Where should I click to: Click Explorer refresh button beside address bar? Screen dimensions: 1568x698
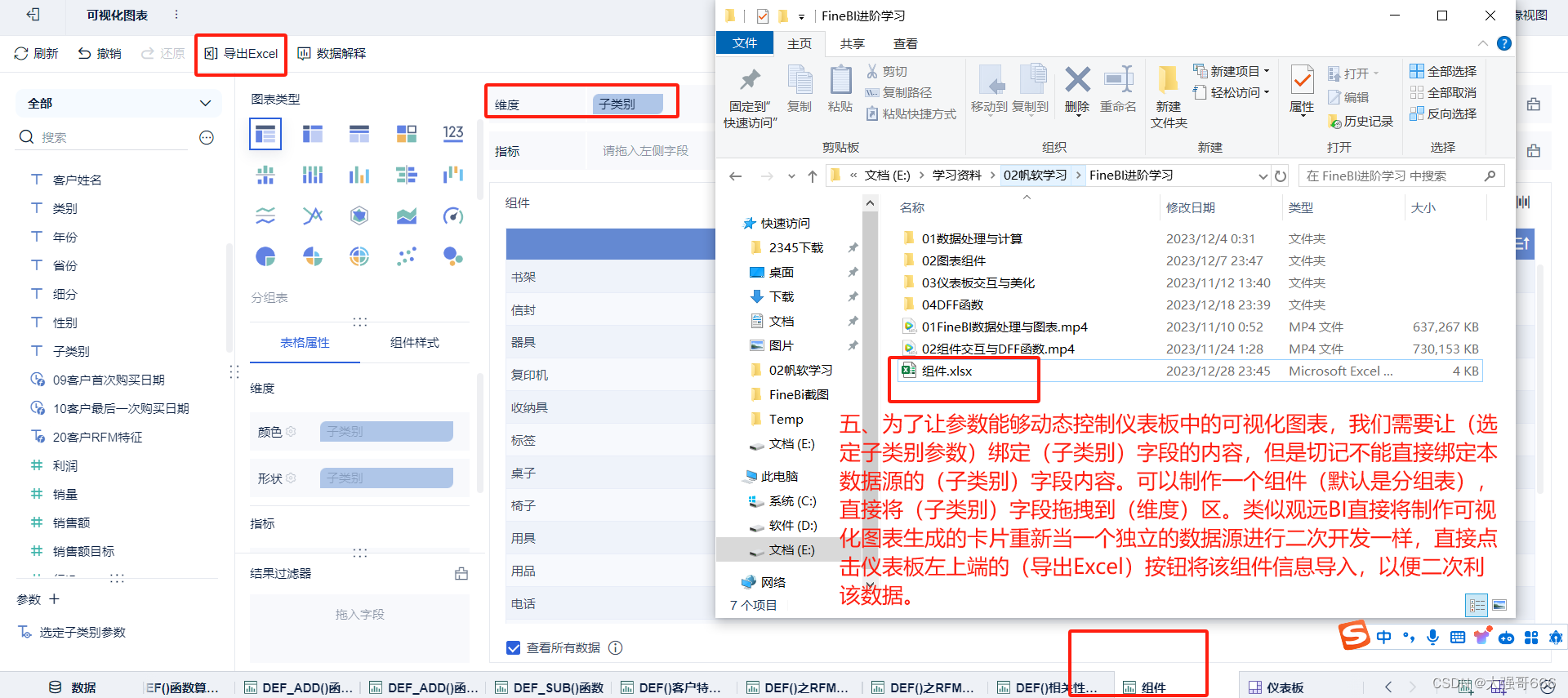pyautogui.click(x=1281, y=176)
